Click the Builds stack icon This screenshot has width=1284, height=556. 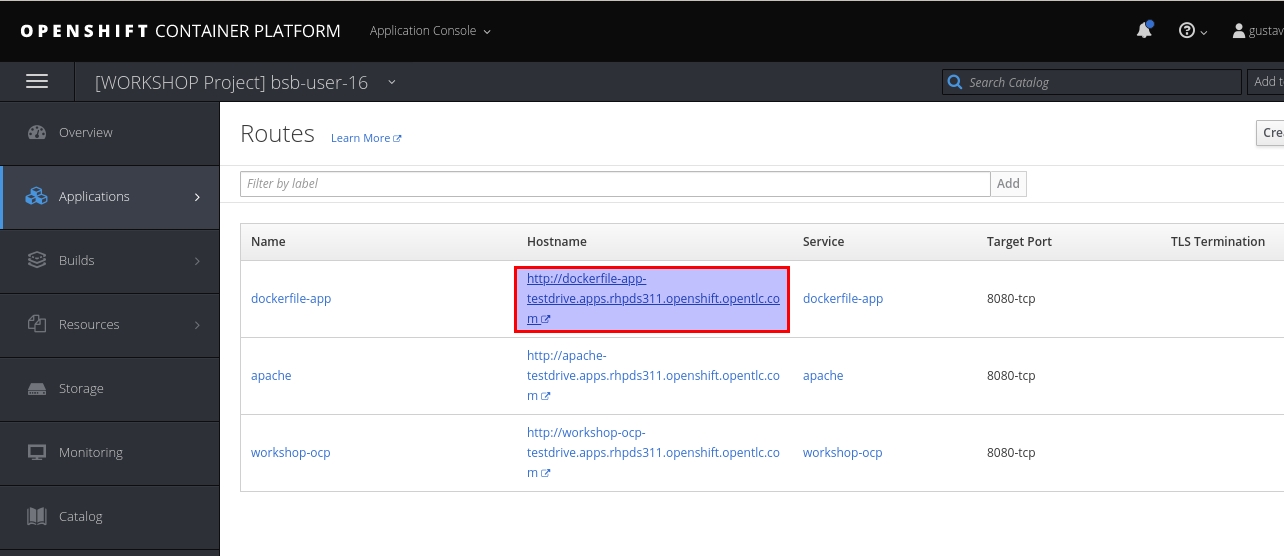[x=37, y=261]
